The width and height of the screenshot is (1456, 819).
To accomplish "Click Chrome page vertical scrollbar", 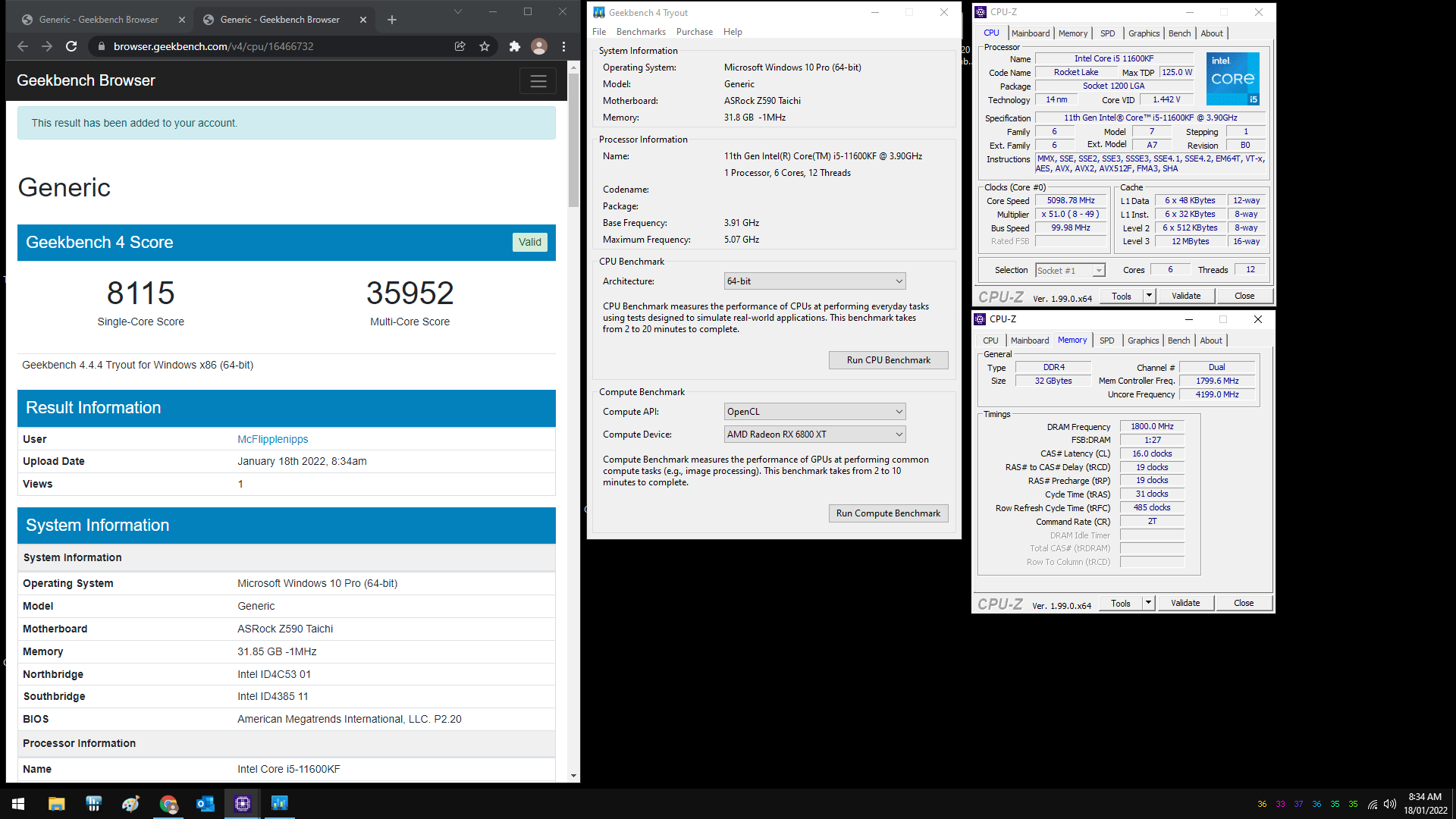I will click(573, 140).
